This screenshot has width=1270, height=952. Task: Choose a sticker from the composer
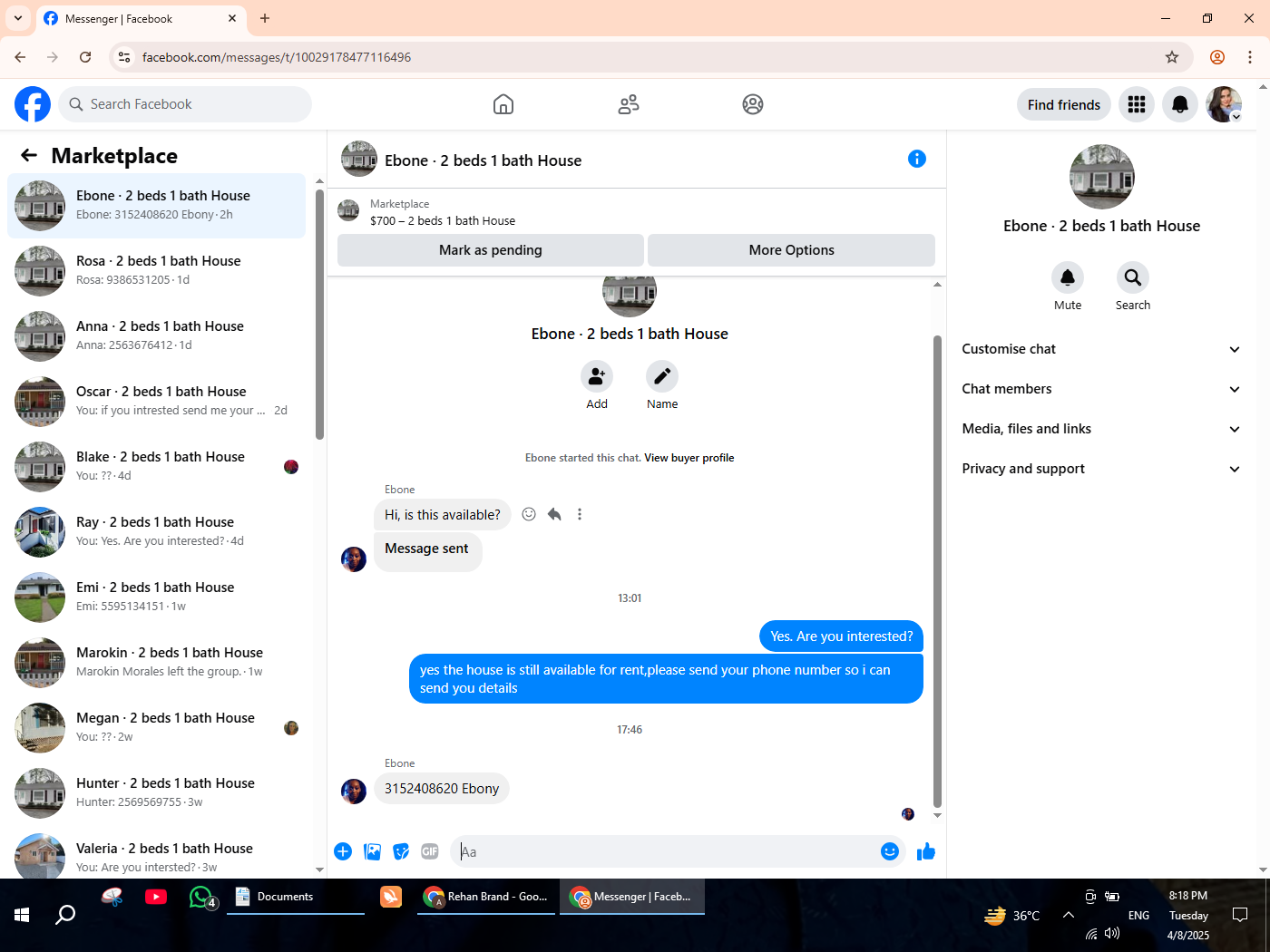tap(401, 851)
